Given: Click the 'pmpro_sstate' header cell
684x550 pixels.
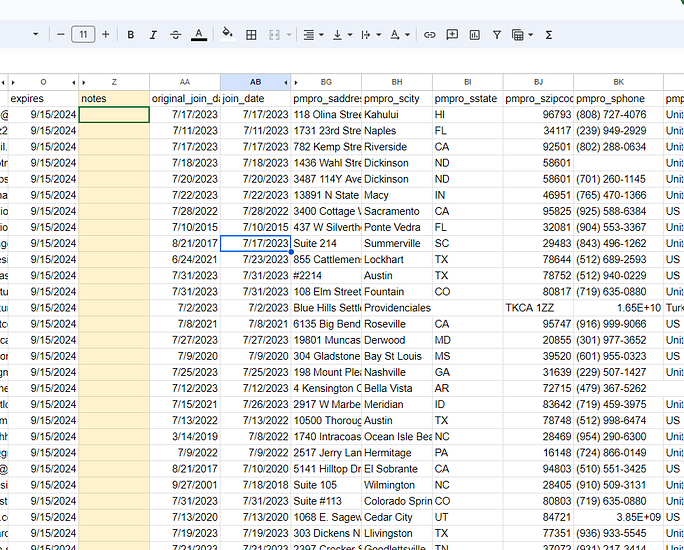Looking at the screenshot, I should click(x=468, y=99).
